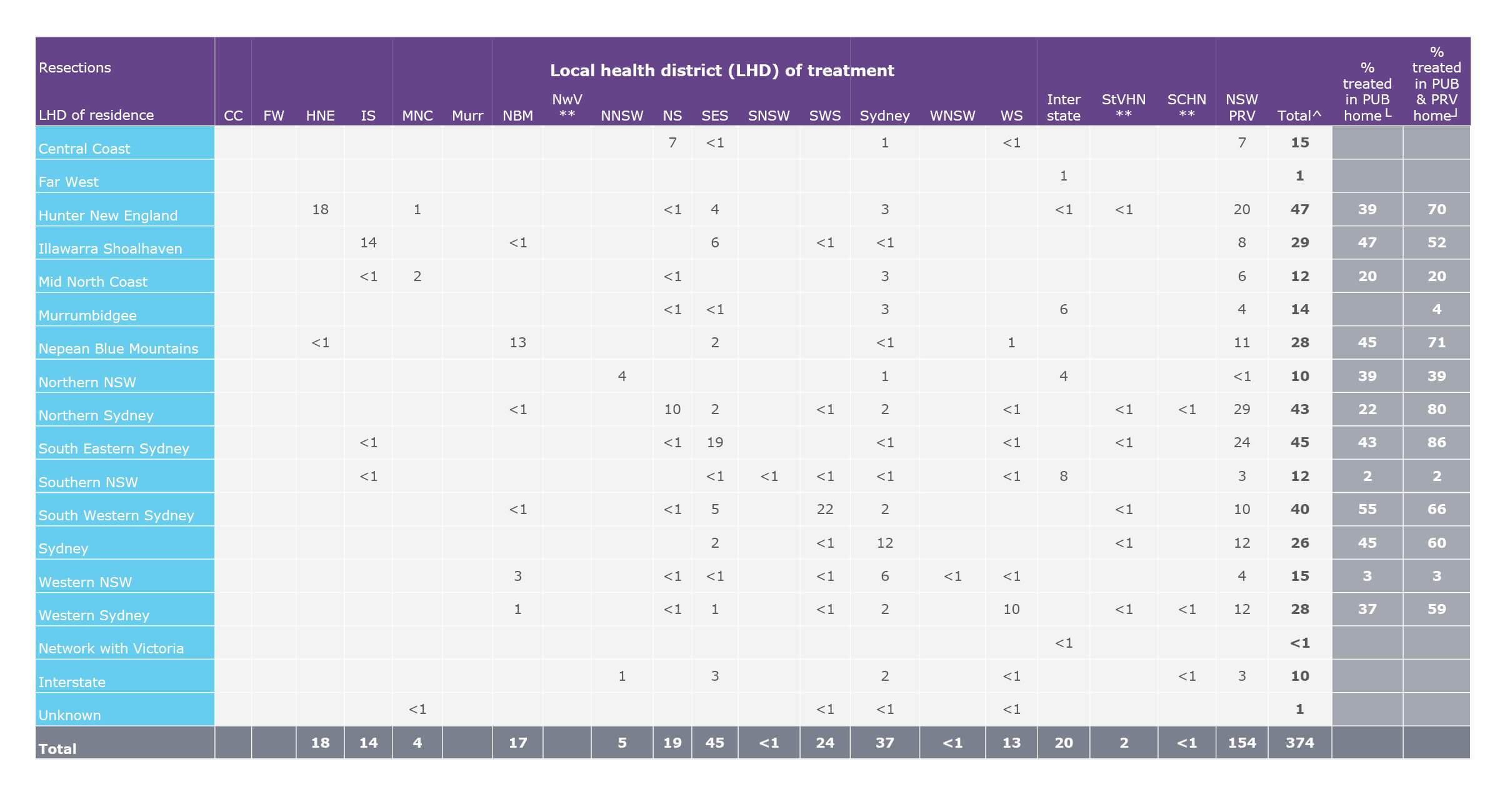1500x812 pixels.
Task: Click the Interstate treatment column header
Action: [1064, 107]
